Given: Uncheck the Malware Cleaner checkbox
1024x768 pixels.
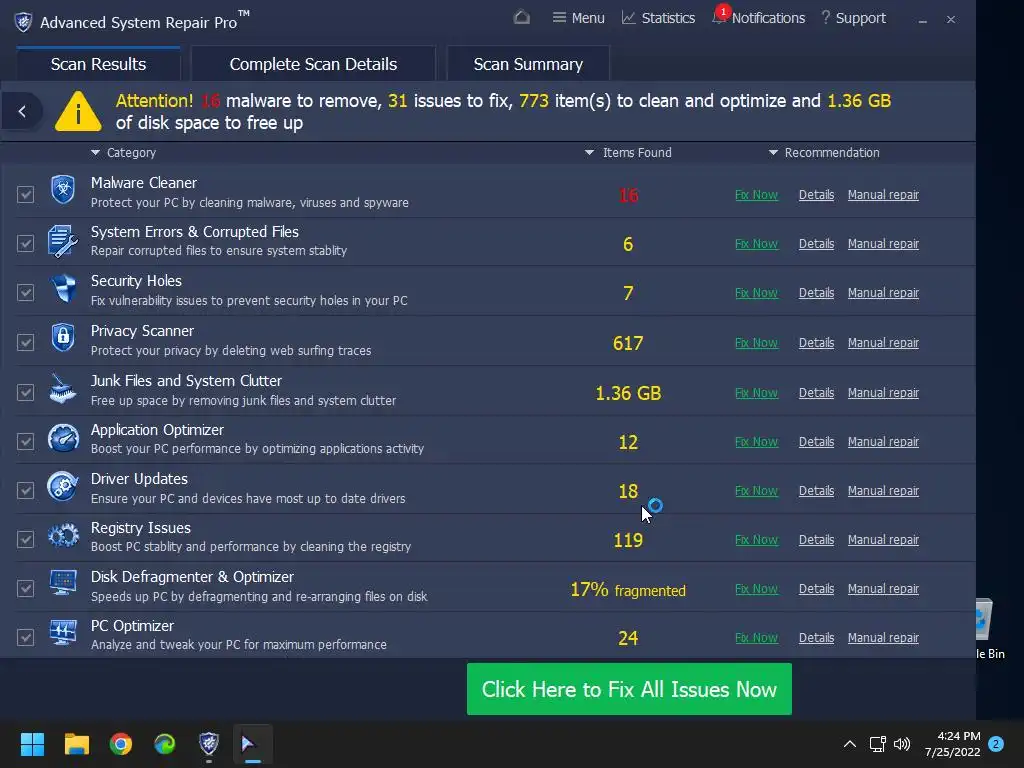Looking at the screenshot, I should [x=25, y=194].
